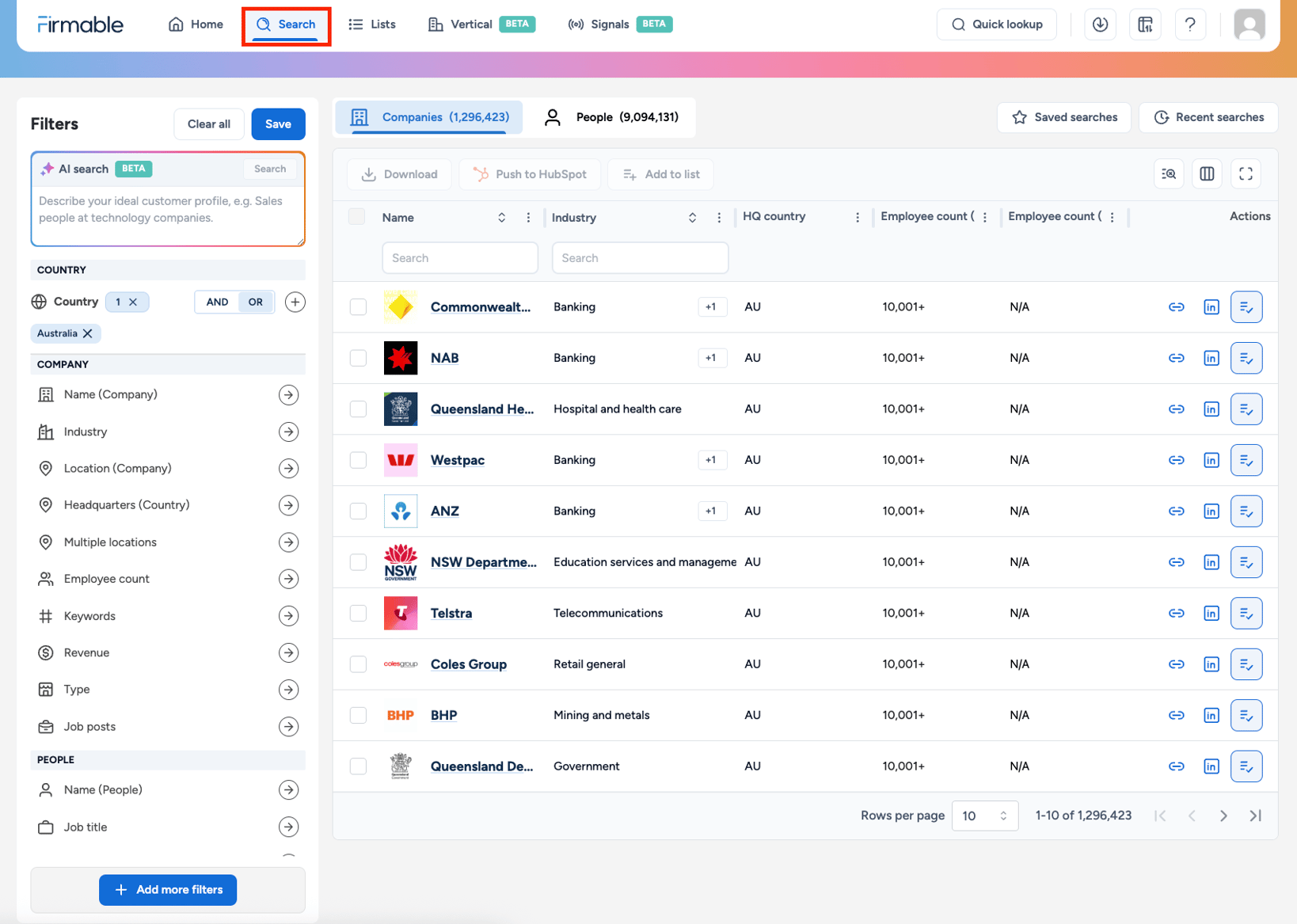Screen dimensions: 1297x924
Task: Expand the Employee count filter section
Action: [x=289, y=579]
